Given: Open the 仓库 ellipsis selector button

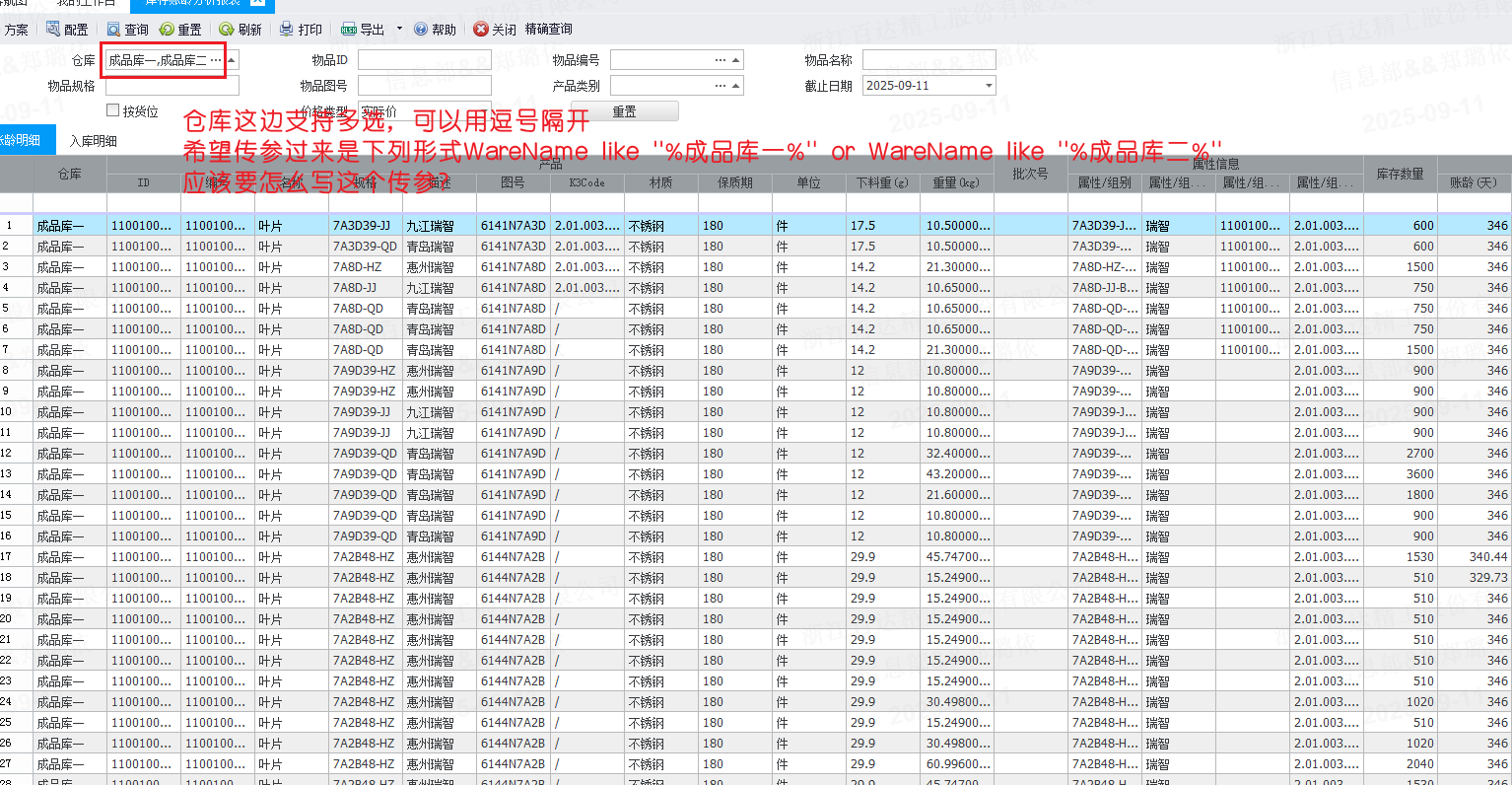Looking at the screenshot, I should point(216,60).
